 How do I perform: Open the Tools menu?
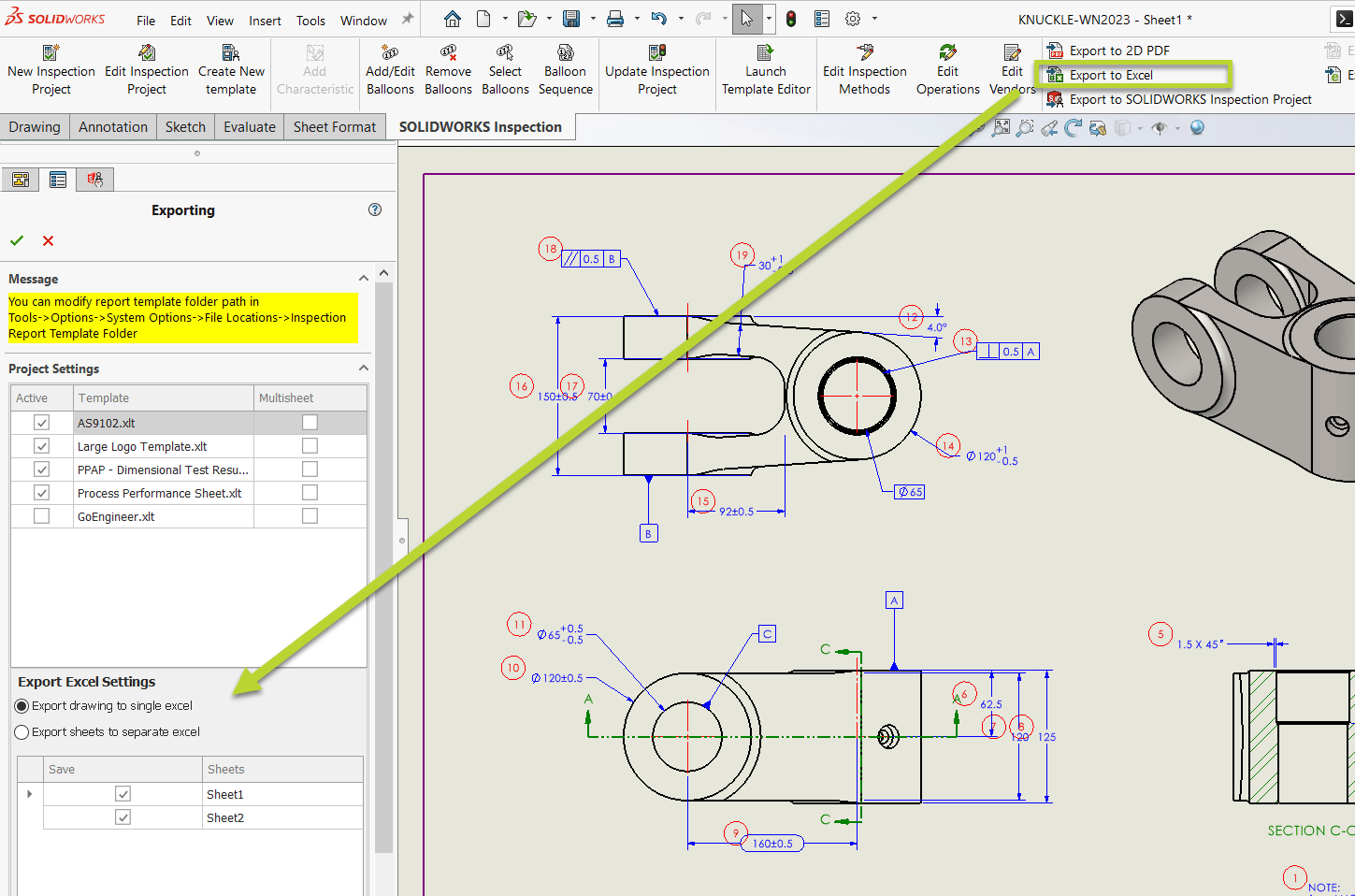(310, 19)
